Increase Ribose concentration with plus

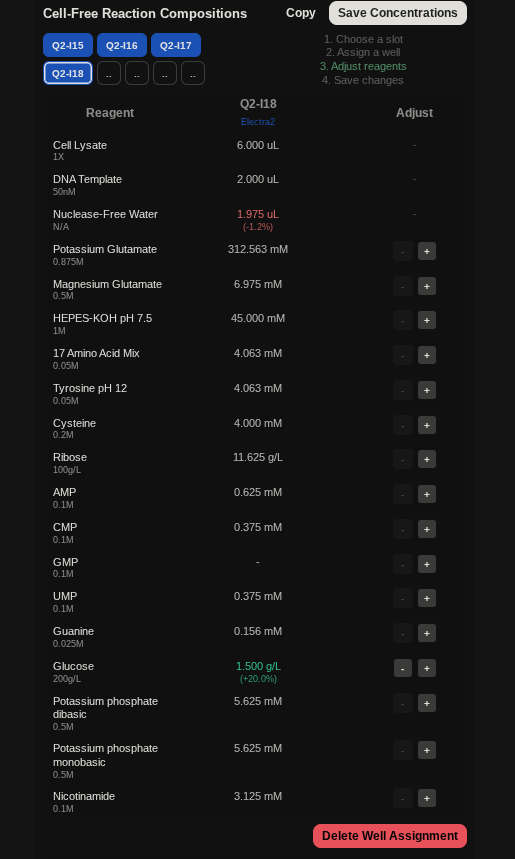tap(427, 459)
